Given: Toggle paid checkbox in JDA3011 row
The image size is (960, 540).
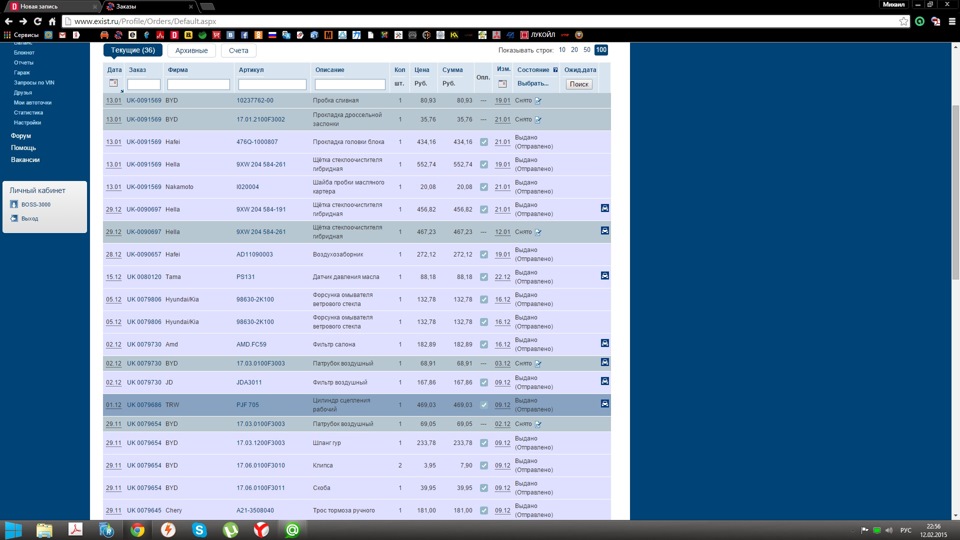Looking at the screenshot, I should pos(484,382).
